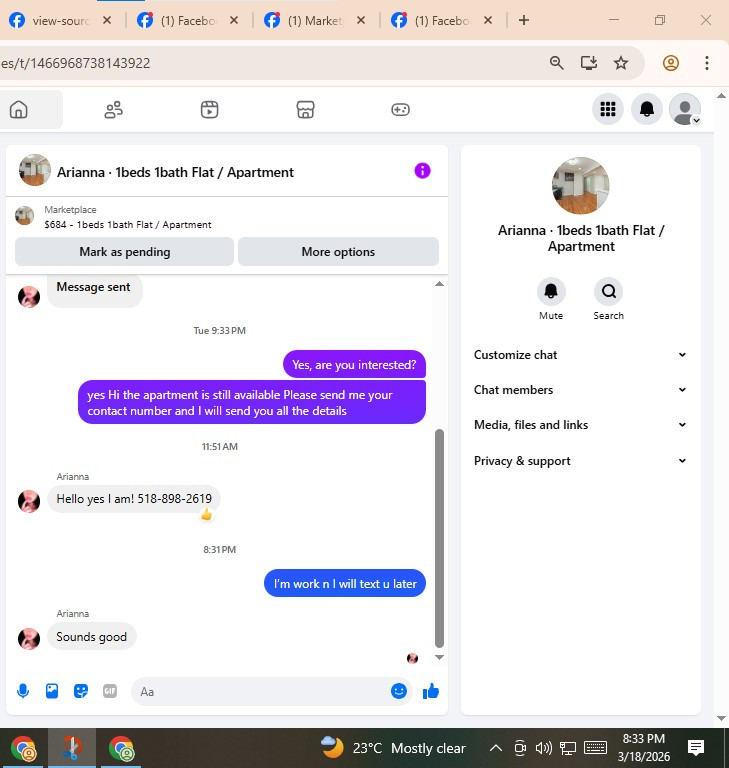Show hidden system tray icons
Screen dimensions: 729x768
click(496, 747)
